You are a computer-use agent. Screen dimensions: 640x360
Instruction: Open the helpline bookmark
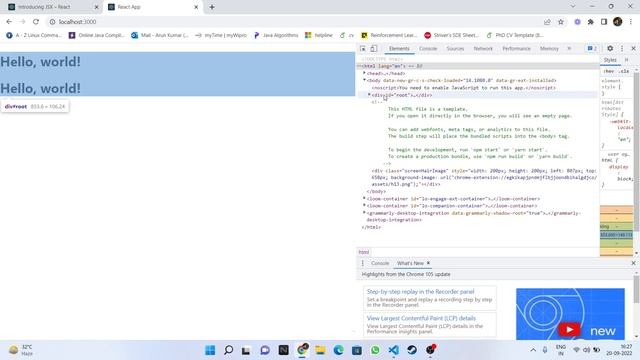(319, 35)
